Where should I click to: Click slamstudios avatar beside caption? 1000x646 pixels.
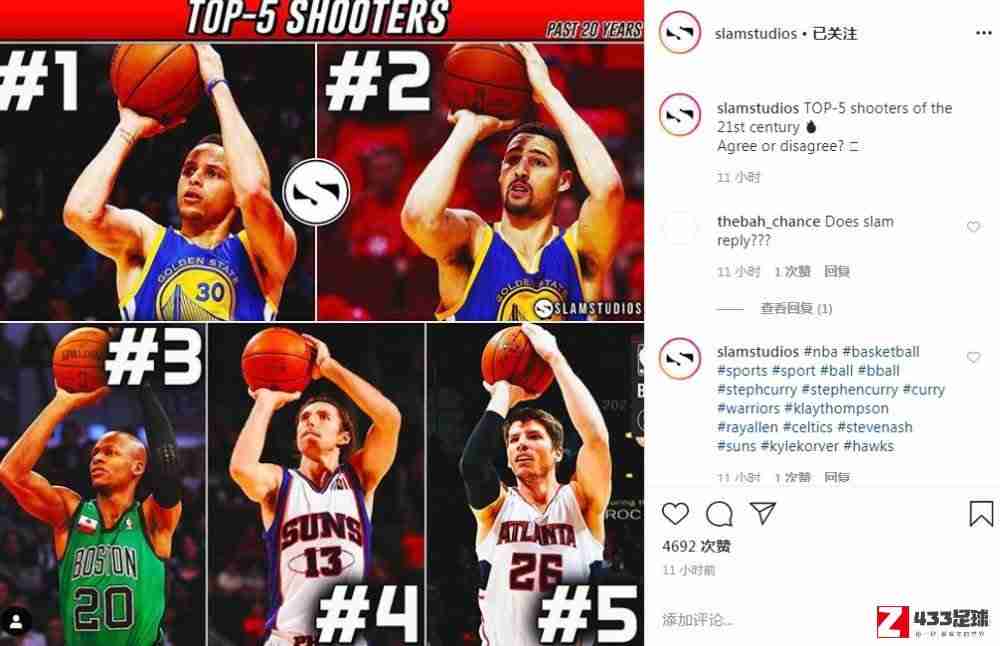click(680, 115)
